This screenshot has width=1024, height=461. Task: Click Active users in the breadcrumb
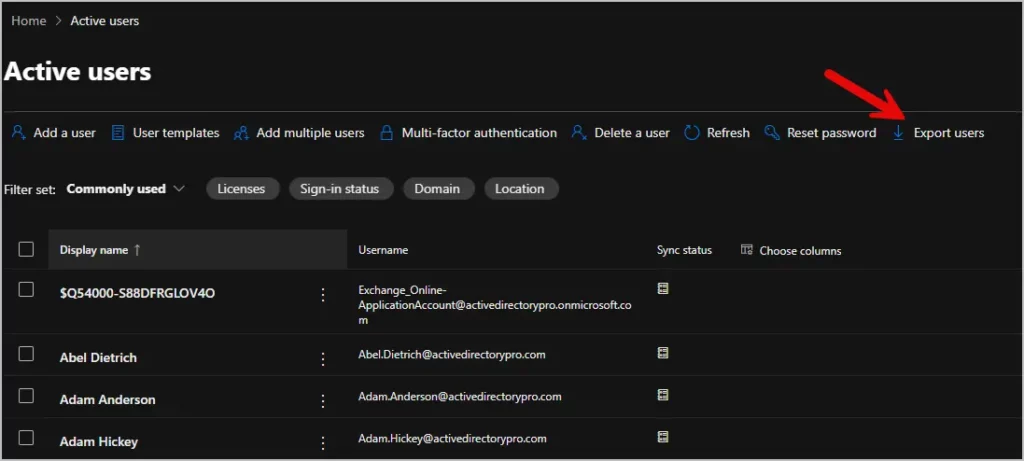(104, 21)
